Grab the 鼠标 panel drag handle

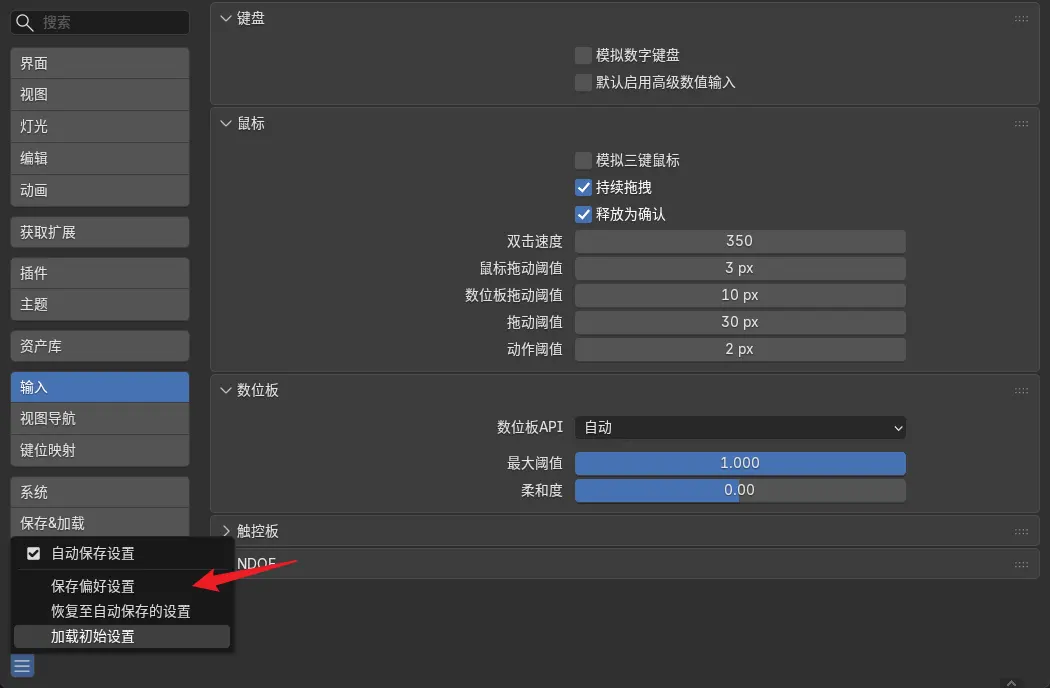click(x=1021, y=124)
